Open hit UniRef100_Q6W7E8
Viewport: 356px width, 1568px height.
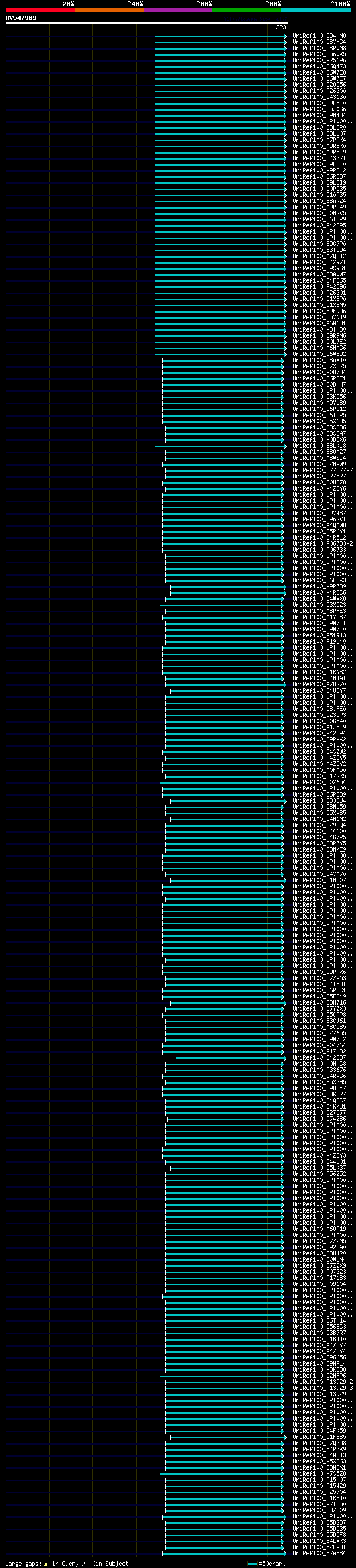tap(319, 72)
